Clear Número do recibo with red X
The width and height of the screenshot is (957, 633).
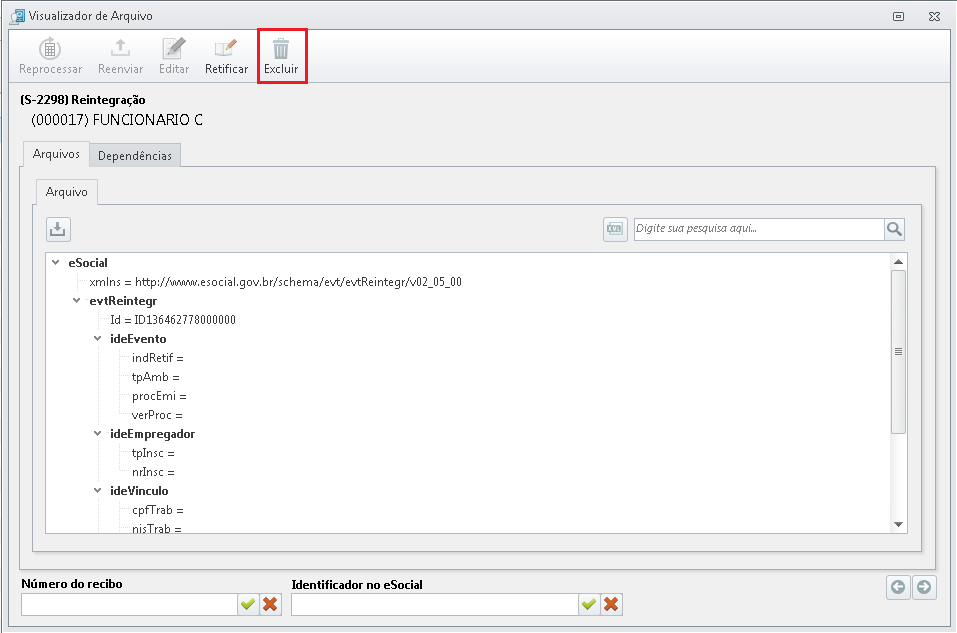[270, 604]
